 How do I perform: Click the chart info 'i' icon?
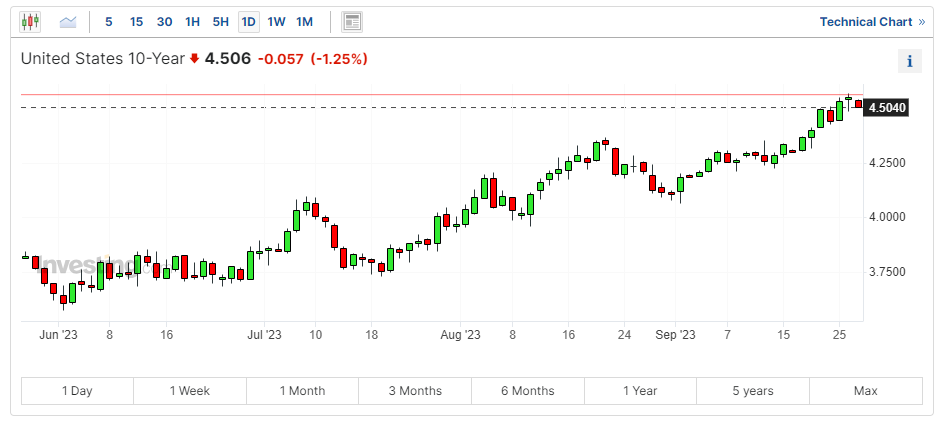pyautogui.click(x=909, y=61)
